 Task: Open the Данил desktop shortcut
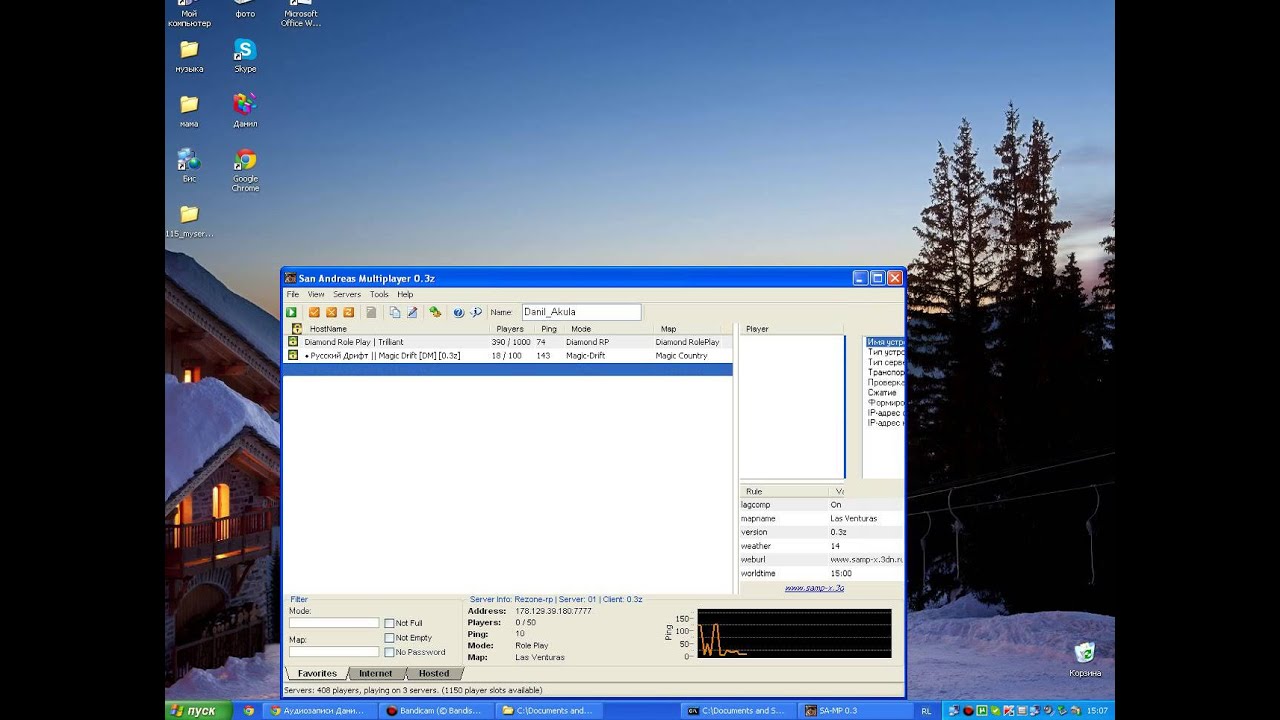point(245,110)
